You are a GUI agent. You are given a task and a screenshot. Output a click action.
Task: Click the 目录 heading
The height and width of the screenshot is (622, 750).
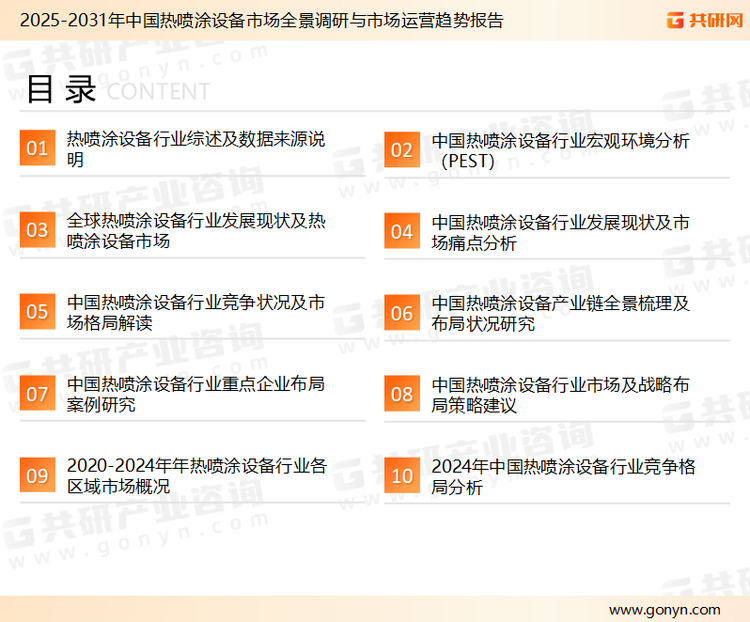click(61, 89)
